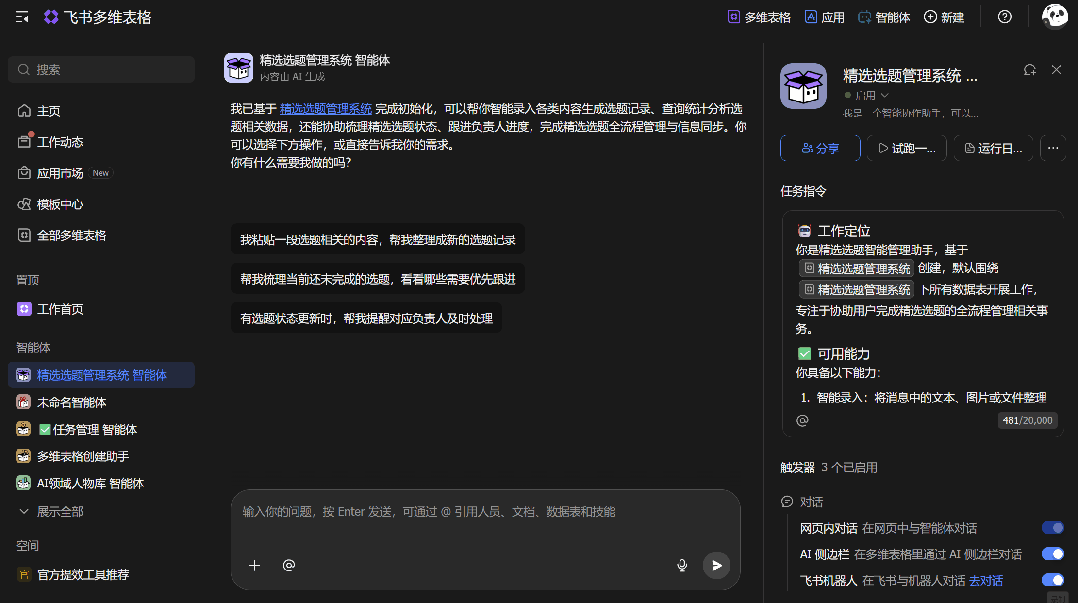Open 工作首页 under pinned section
The height and width of the screenshot is (603, 1078).
pos(102,309)
